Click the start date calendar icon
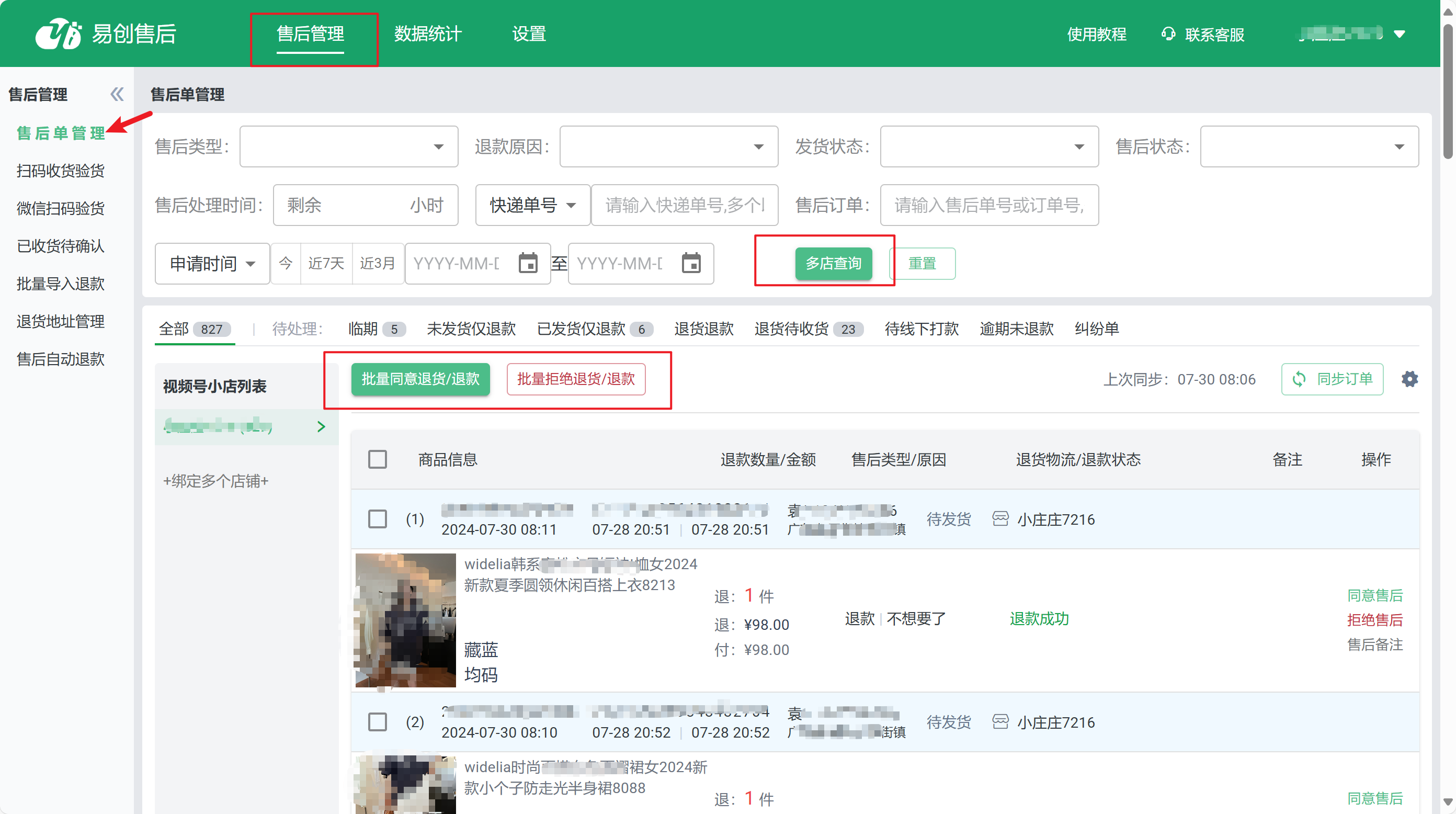This screenshot has height=814, width=1456. tap(528, 264)
